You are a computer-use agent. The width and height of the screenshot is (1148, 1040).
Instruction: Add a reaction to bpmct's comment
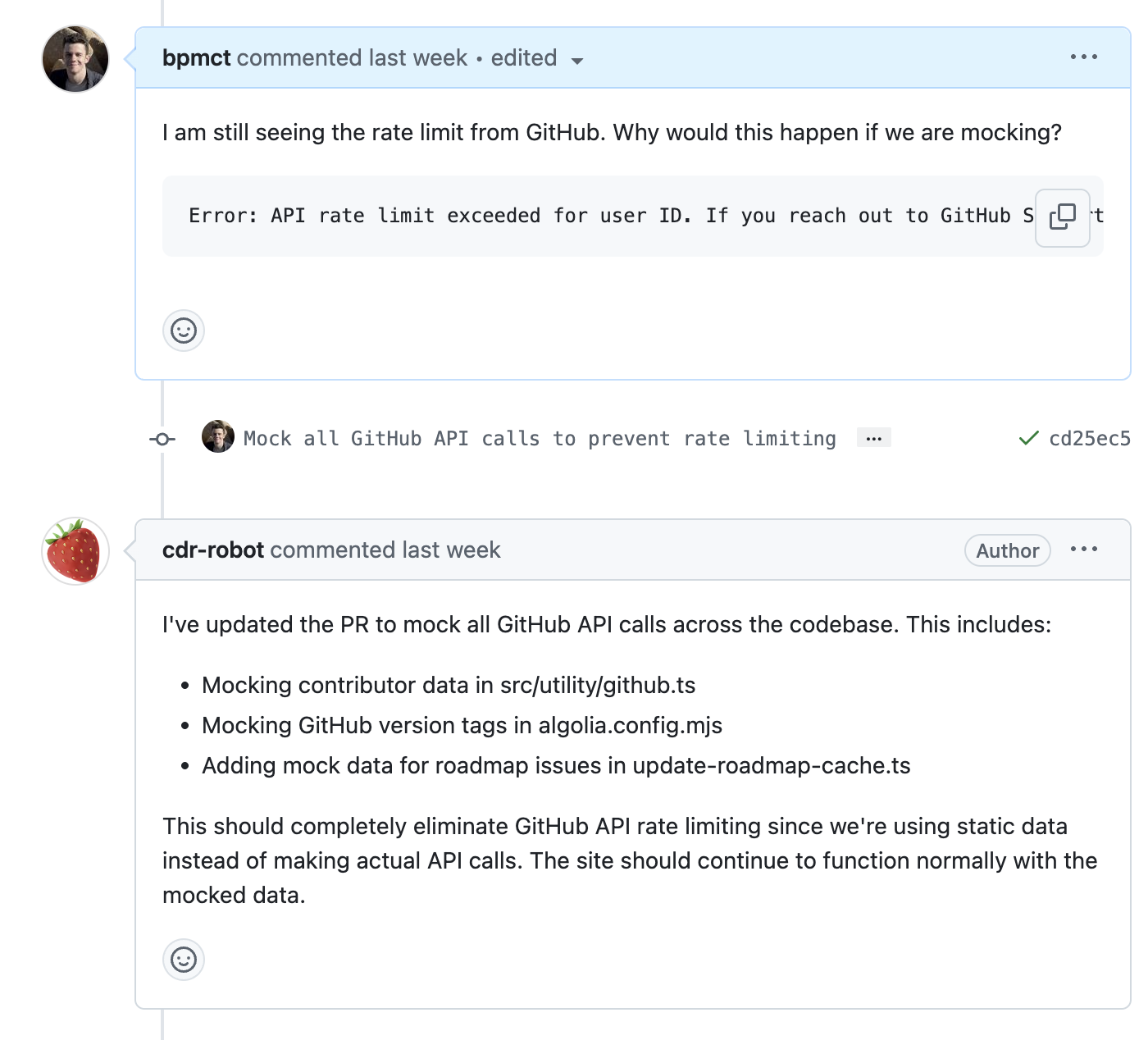pyautogui.click(x=183, y=331)
